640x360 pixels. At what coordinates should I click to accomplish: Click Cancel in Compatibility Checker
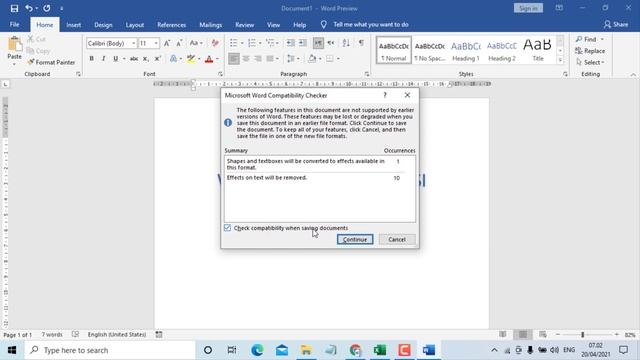pyautogui.click(x=397, y=239)
